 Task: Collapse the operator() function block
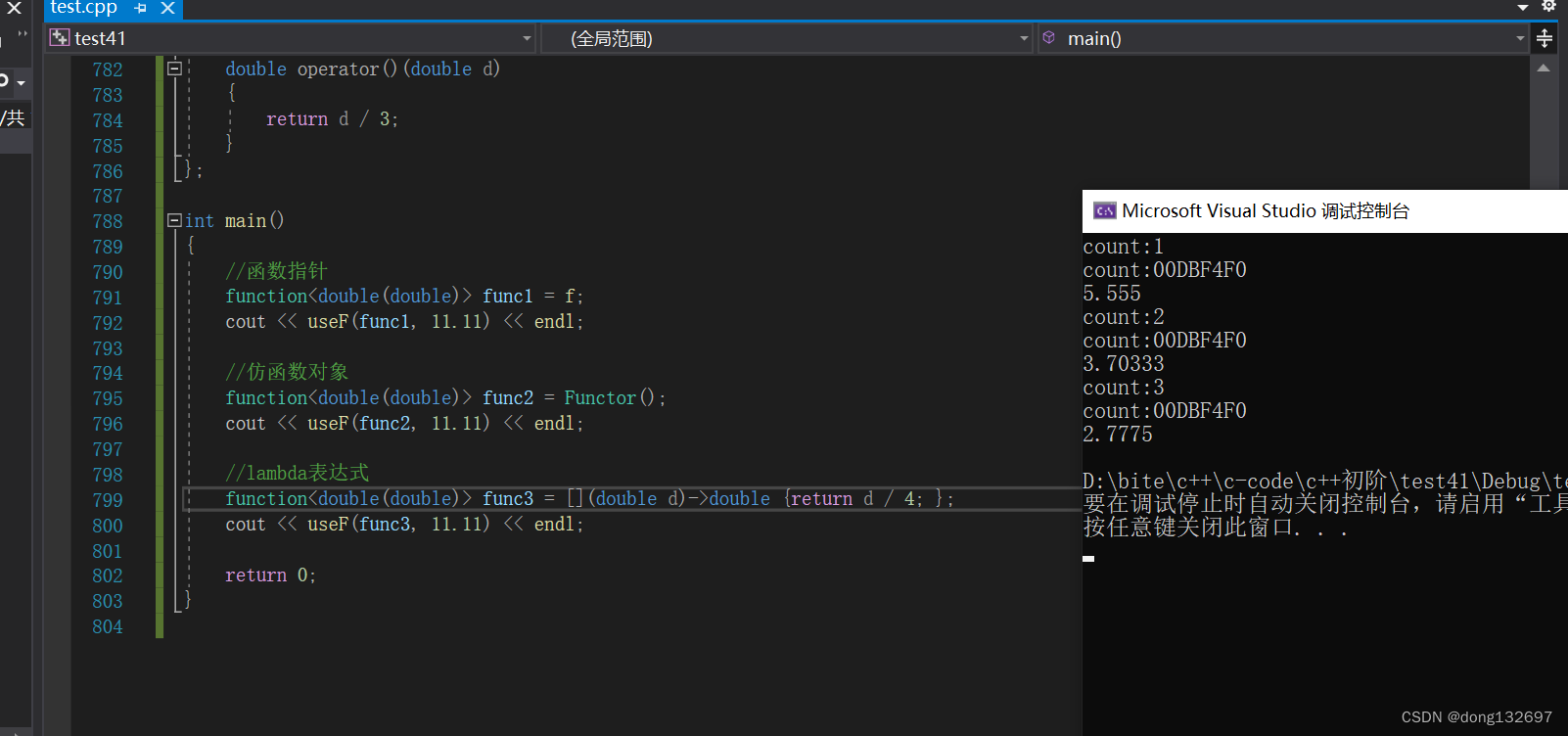[x=174, y=69]
